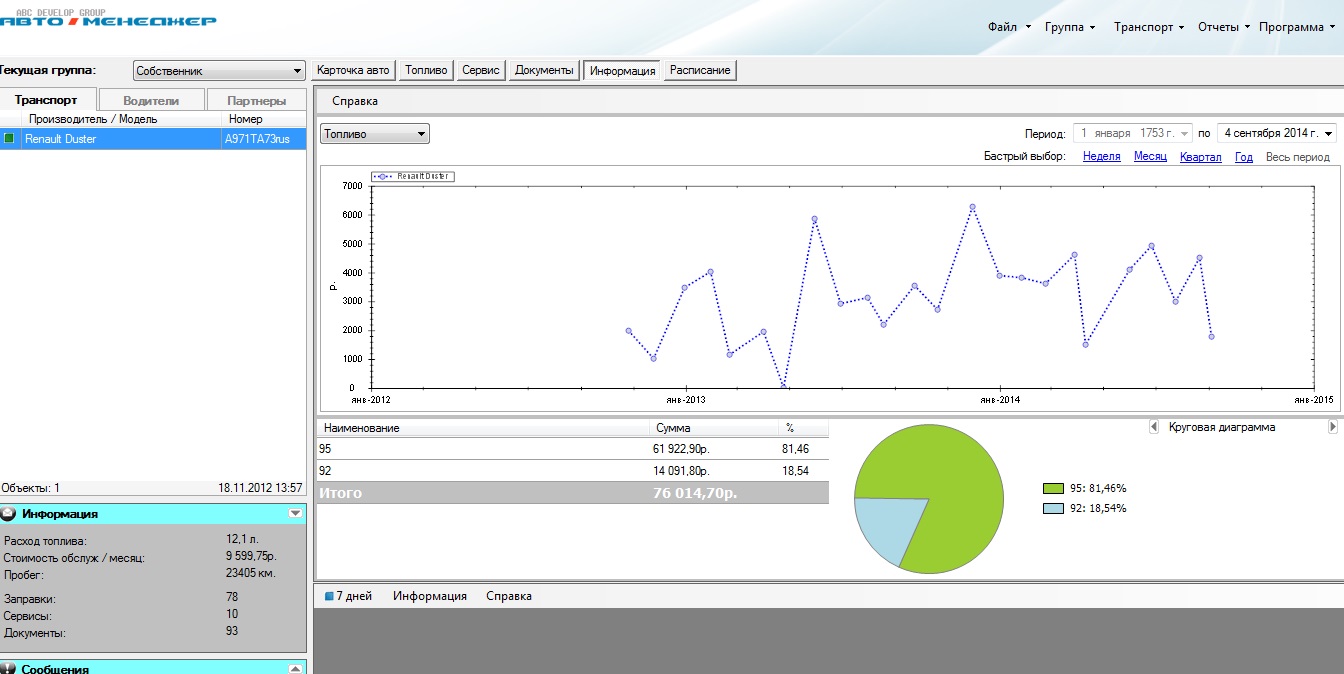The image size is (1344, 674).
Task: Switch to next chart type with right arrow
Action: tap(1332, 427)
